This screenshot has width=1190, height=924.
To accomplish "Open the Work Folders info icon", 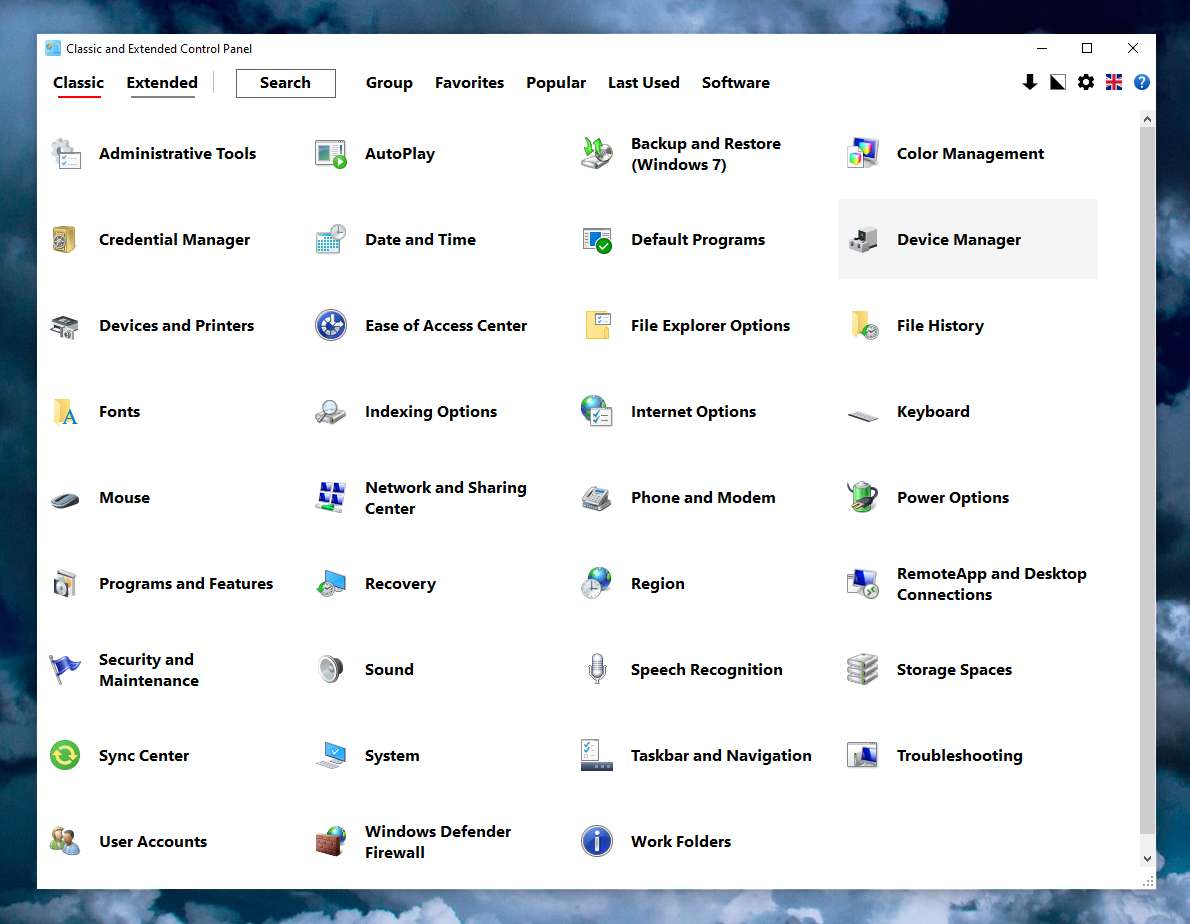I will click(597, 841).
